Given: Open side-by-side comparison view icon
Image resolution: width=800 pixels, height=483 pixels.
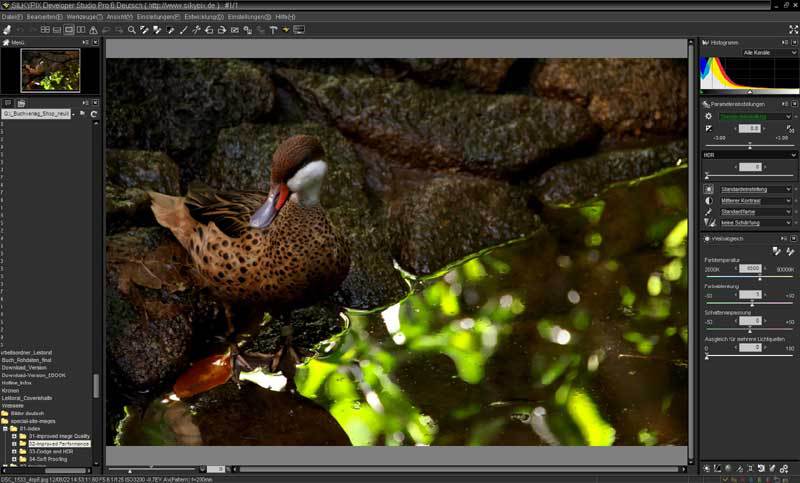Looking at the screenshot, I should point(81,30).
